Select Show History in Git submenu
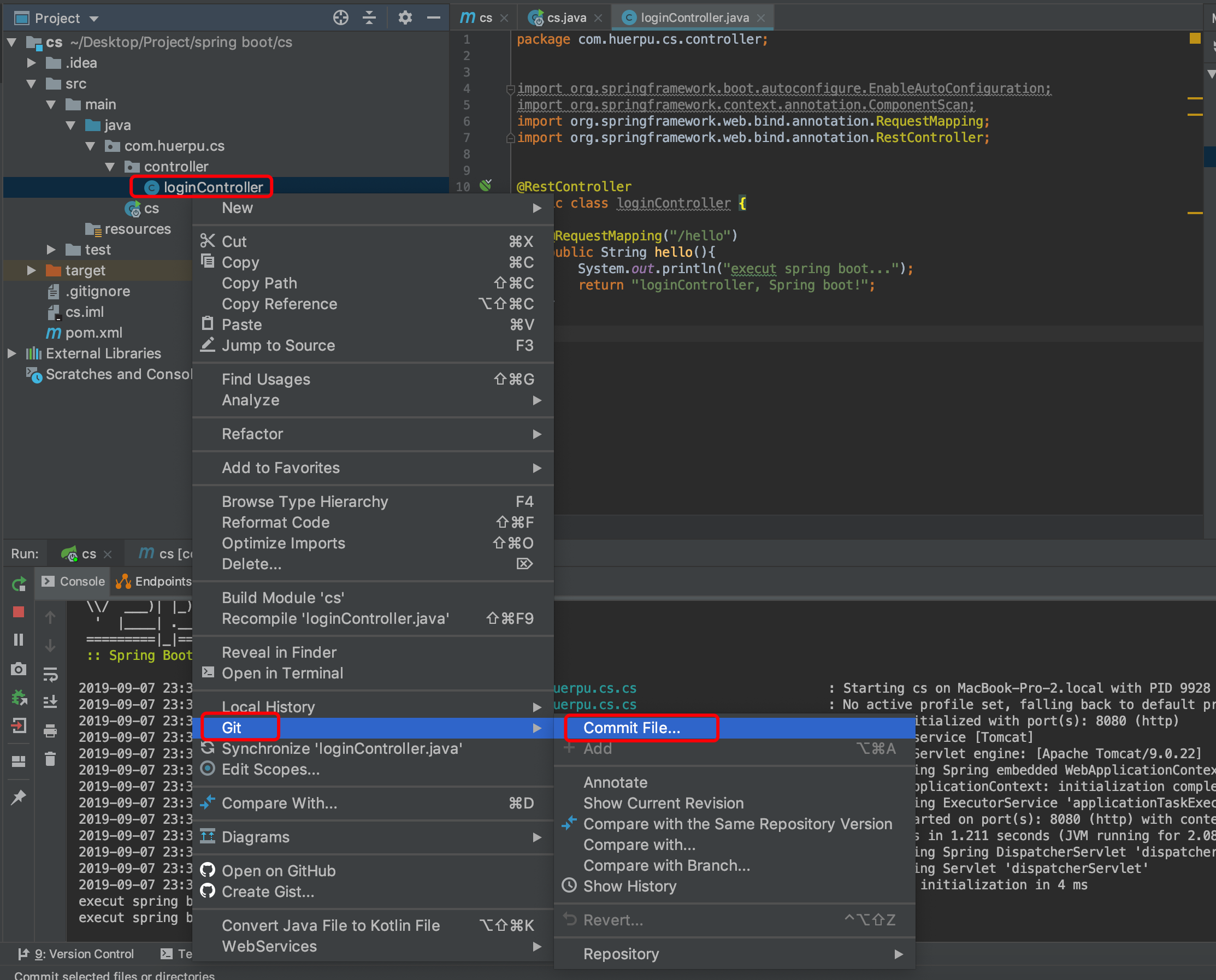This screenshot has width=1216, height=980. pos(629,886)
